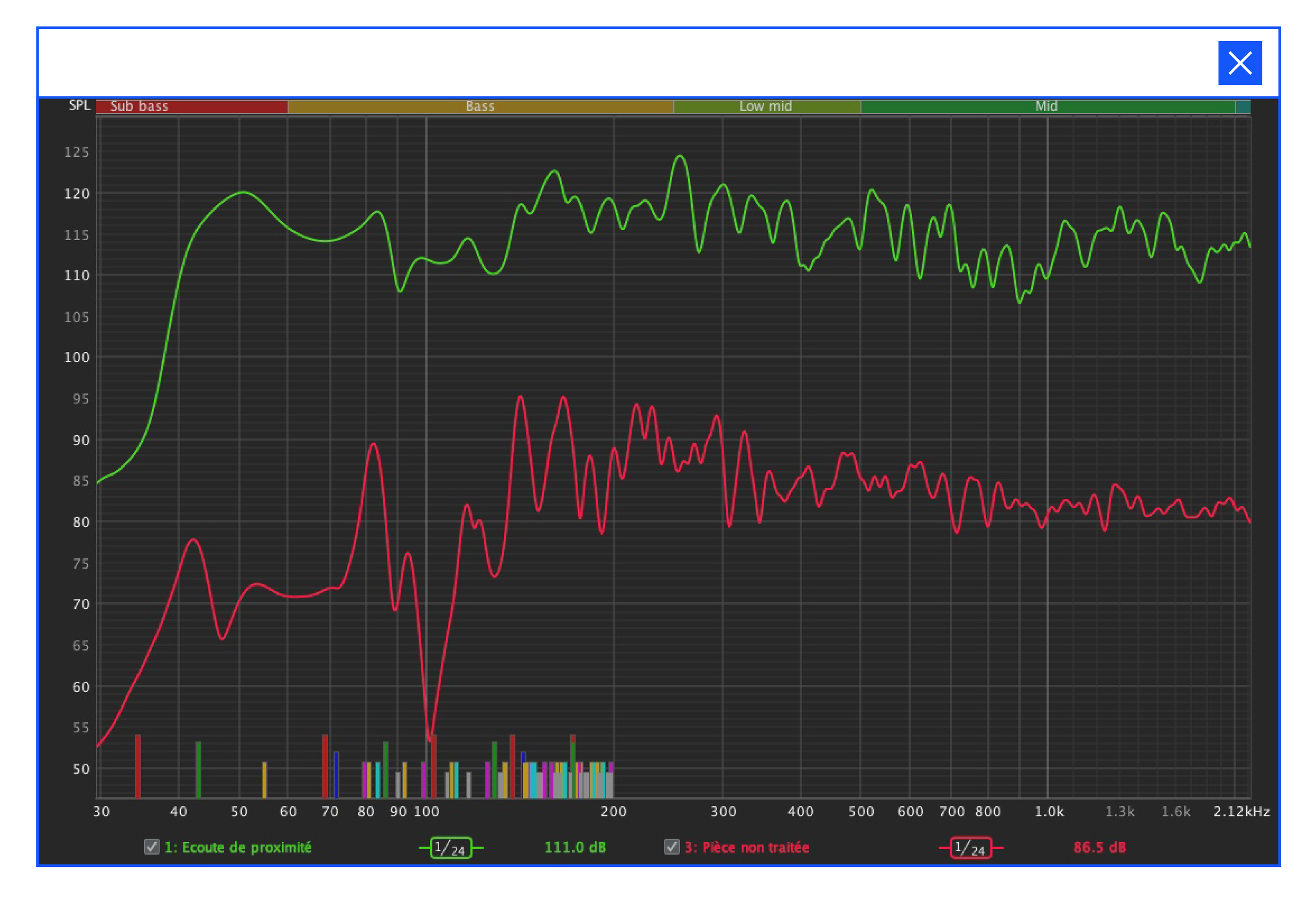Uncheck the 'Ecoute de proximité' trace checkbox
Viewport: 1316px width, 898px height.
coord(152,847)
